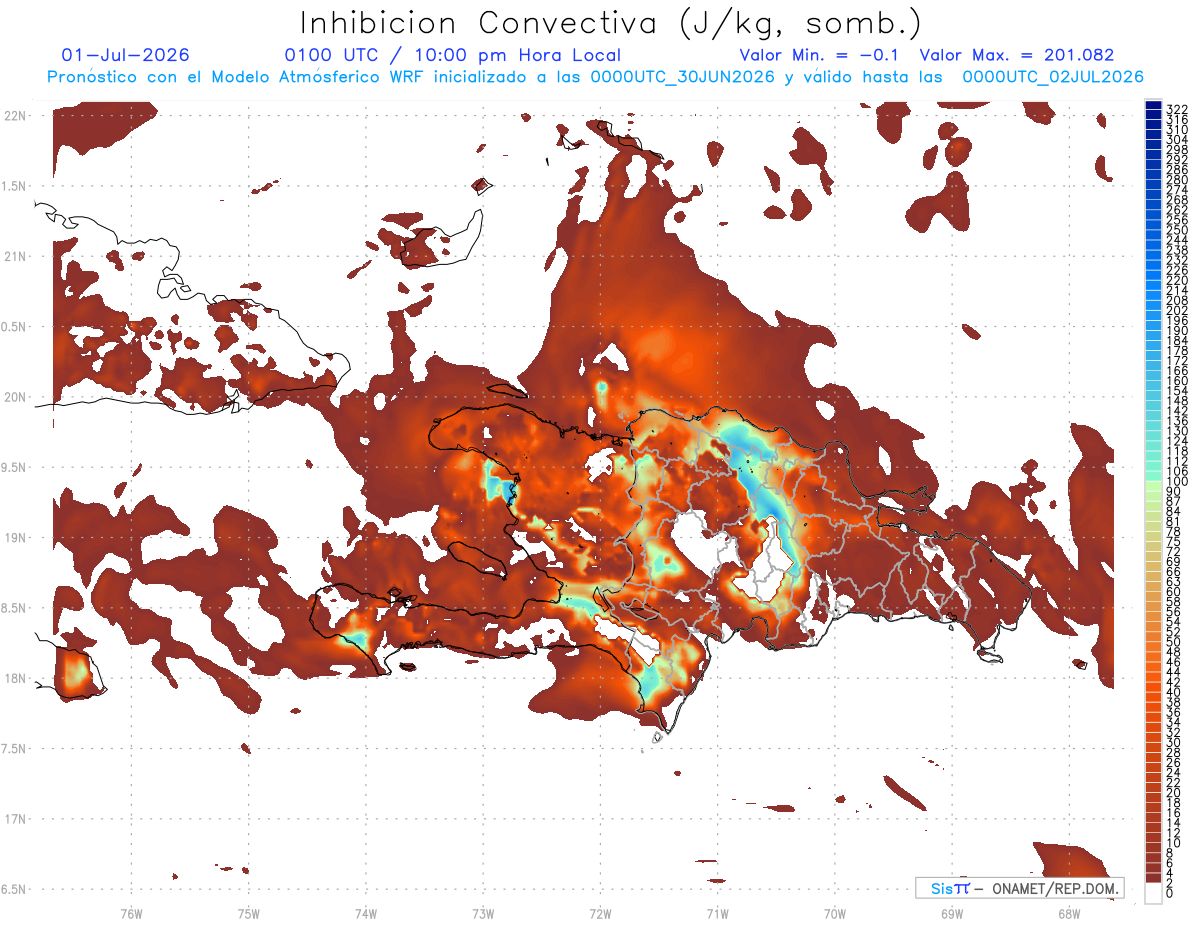Click the "17N" latitude label

coord(15,819)
